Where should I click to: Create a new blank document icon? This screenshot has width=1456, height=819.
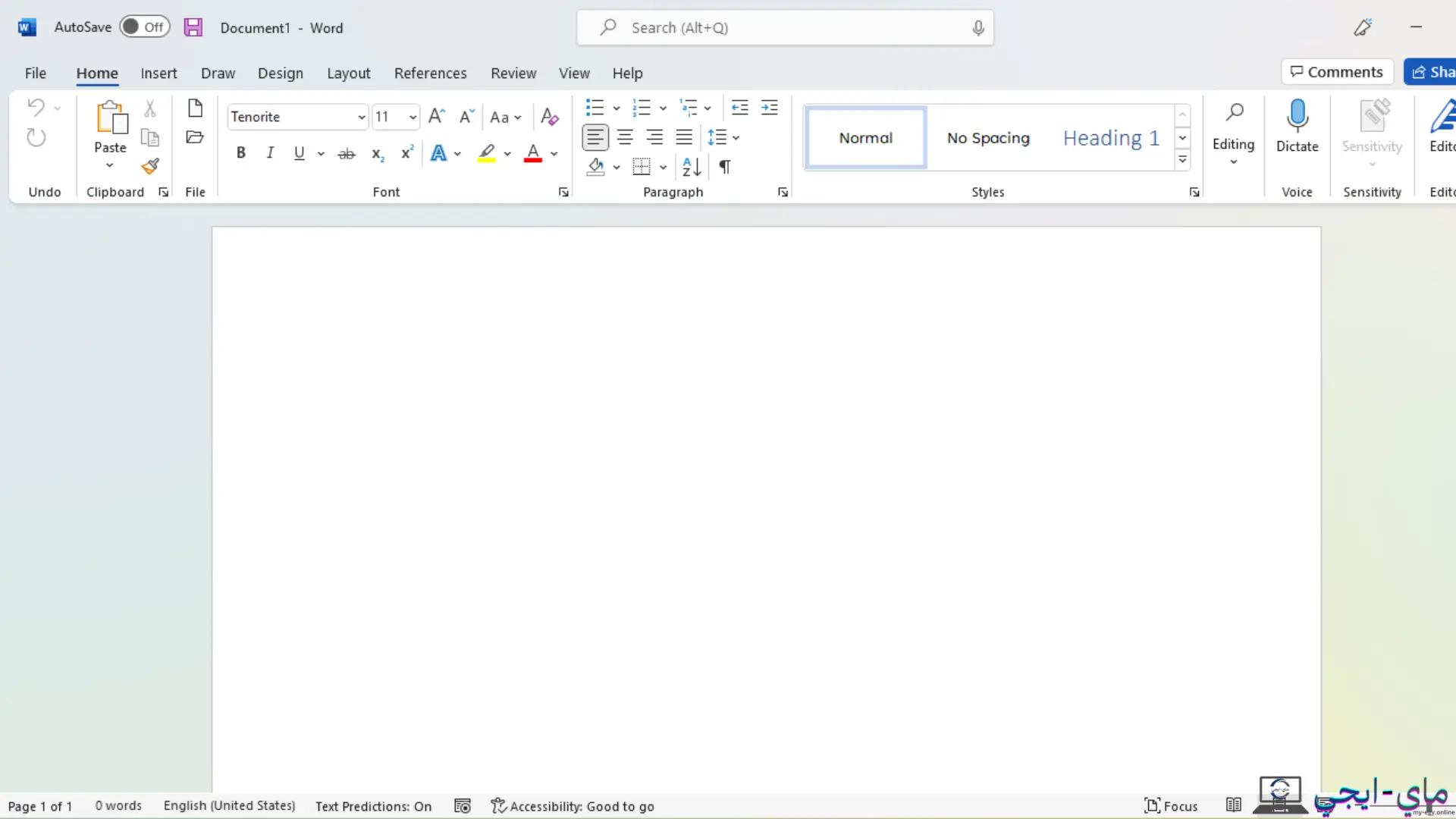click(x=195, y=108)
